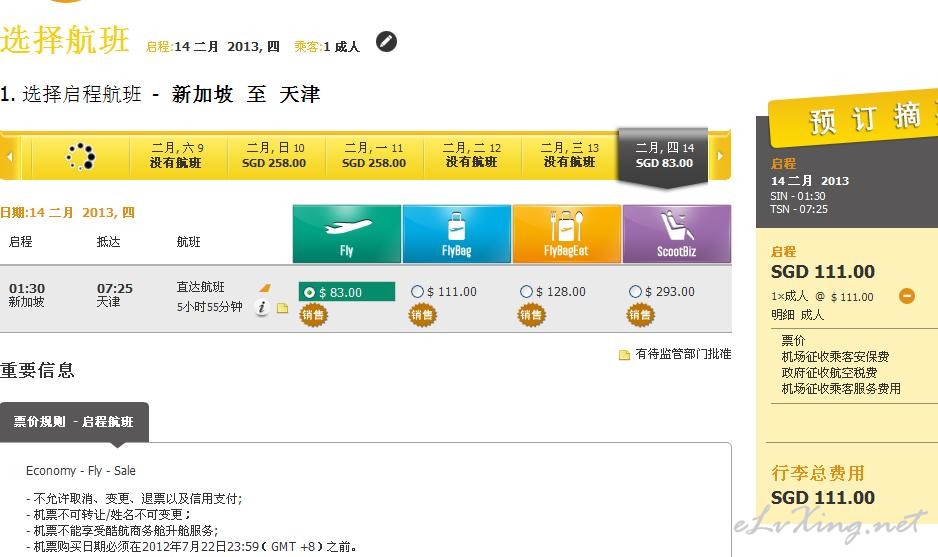Click the green Fly fare header
938x557 pixels.
347,234
